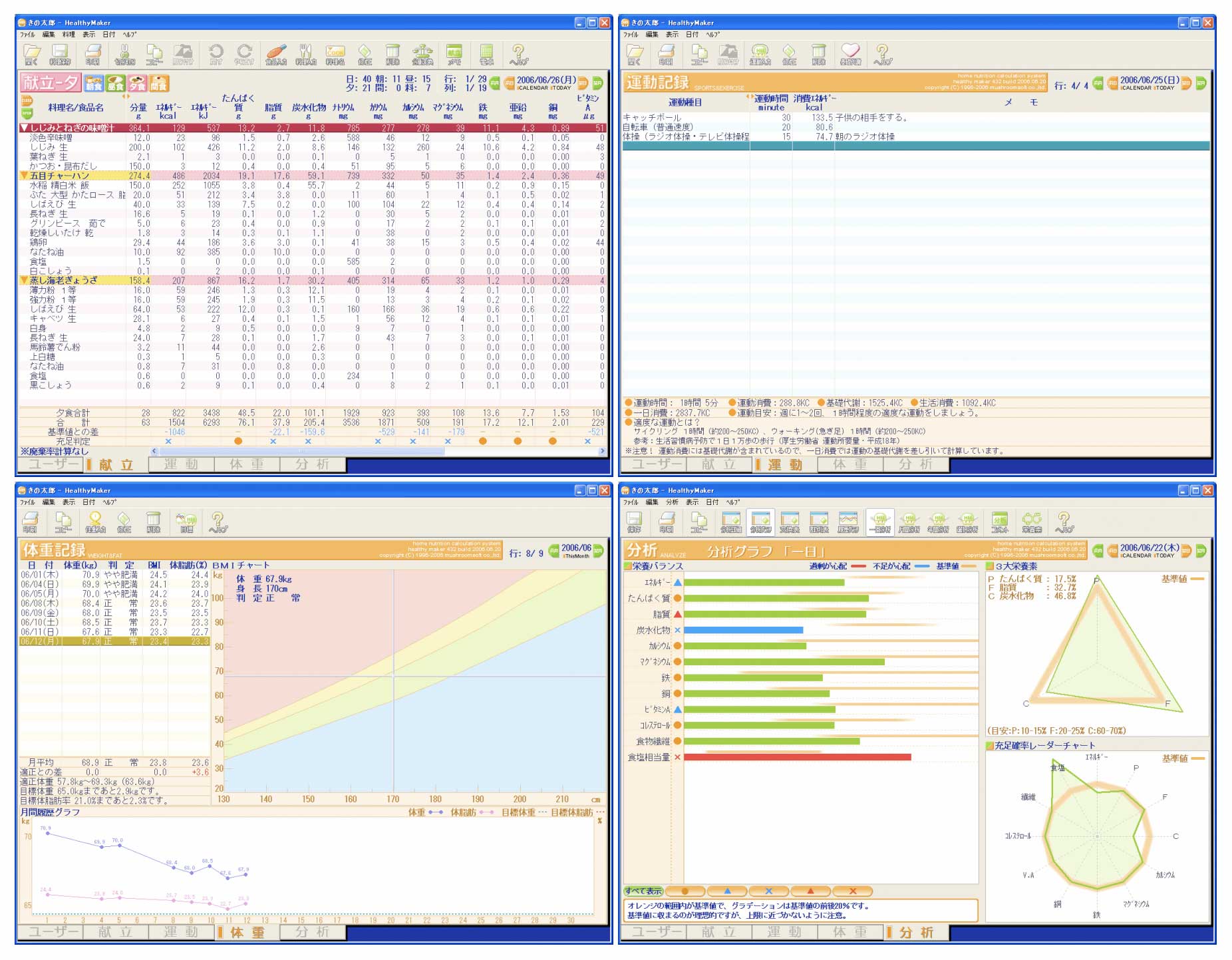Image resolution: width=1232 pixels, height=960 pixels.
Task: Collapse the 蒸し海老ぎょうざ dish row
Action: (x=25, y=280)
